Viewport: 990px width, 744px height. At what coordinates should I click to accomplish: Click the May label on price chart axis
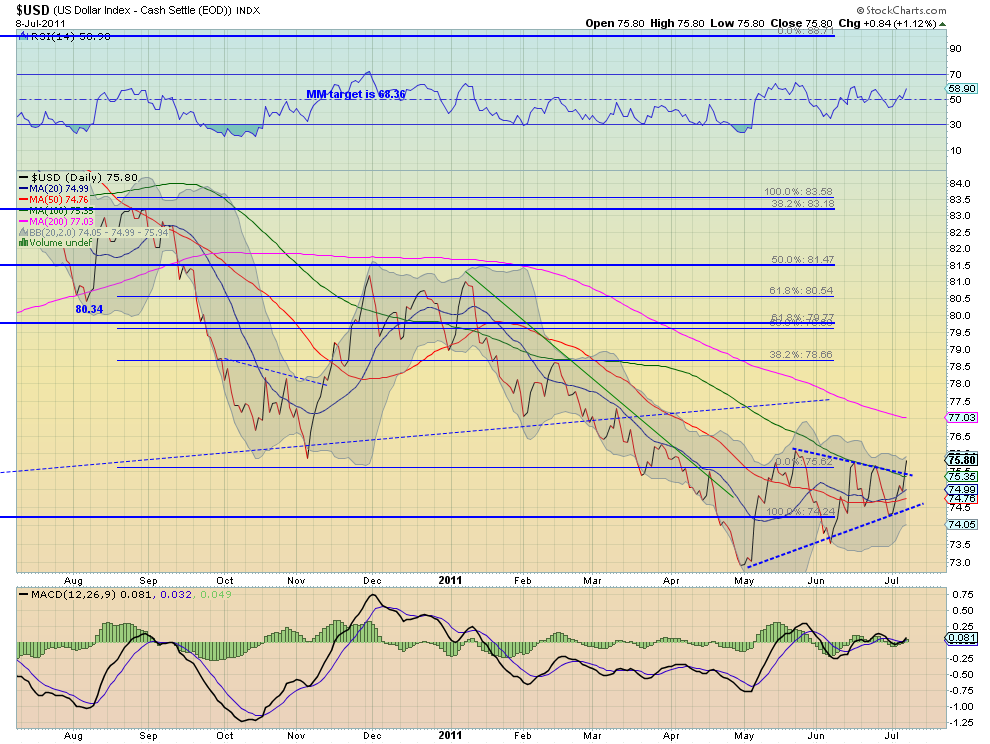744,580
